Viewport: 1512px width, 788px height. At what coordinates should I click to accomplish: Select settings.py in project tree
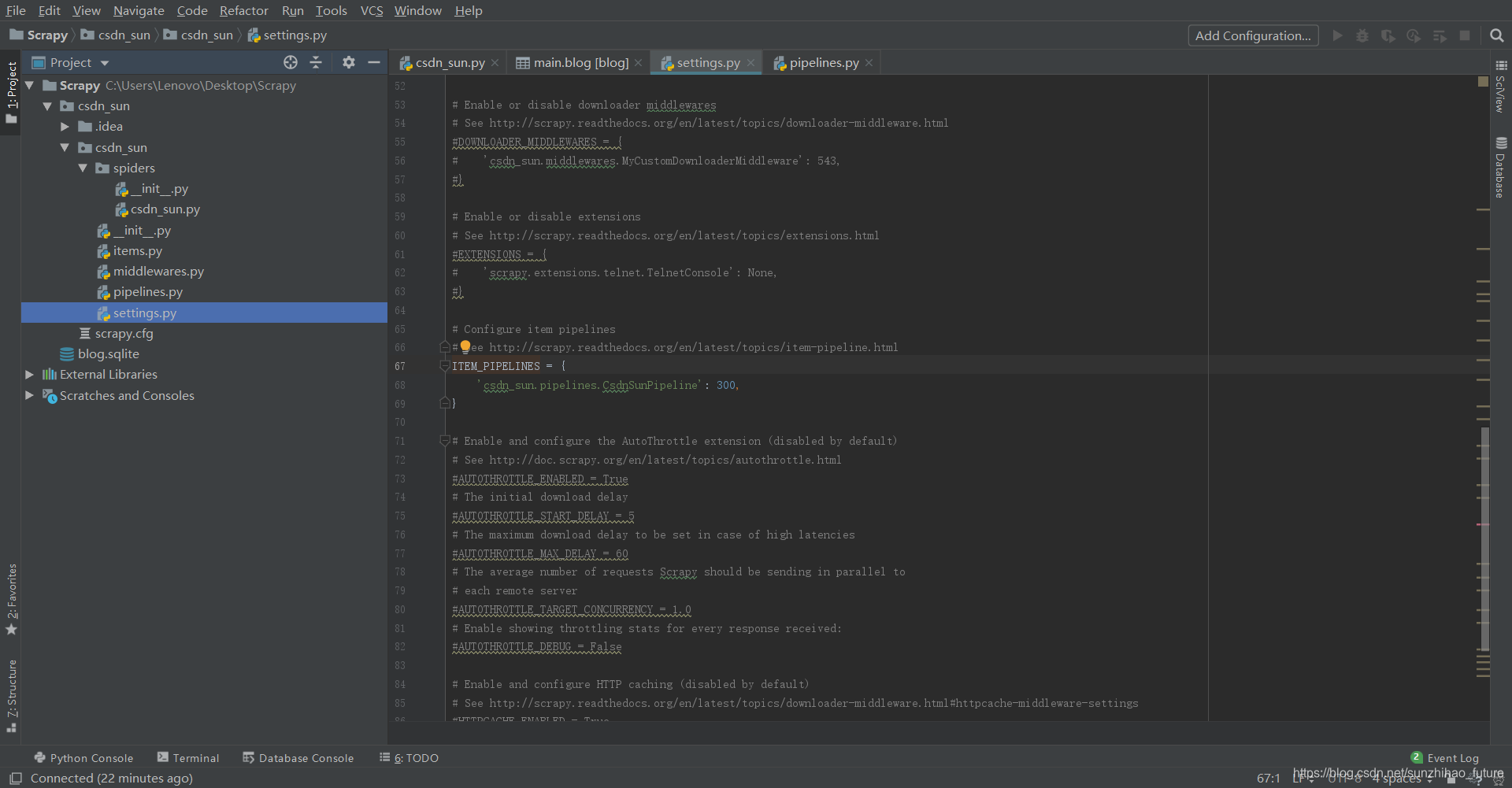pos(145,313)
